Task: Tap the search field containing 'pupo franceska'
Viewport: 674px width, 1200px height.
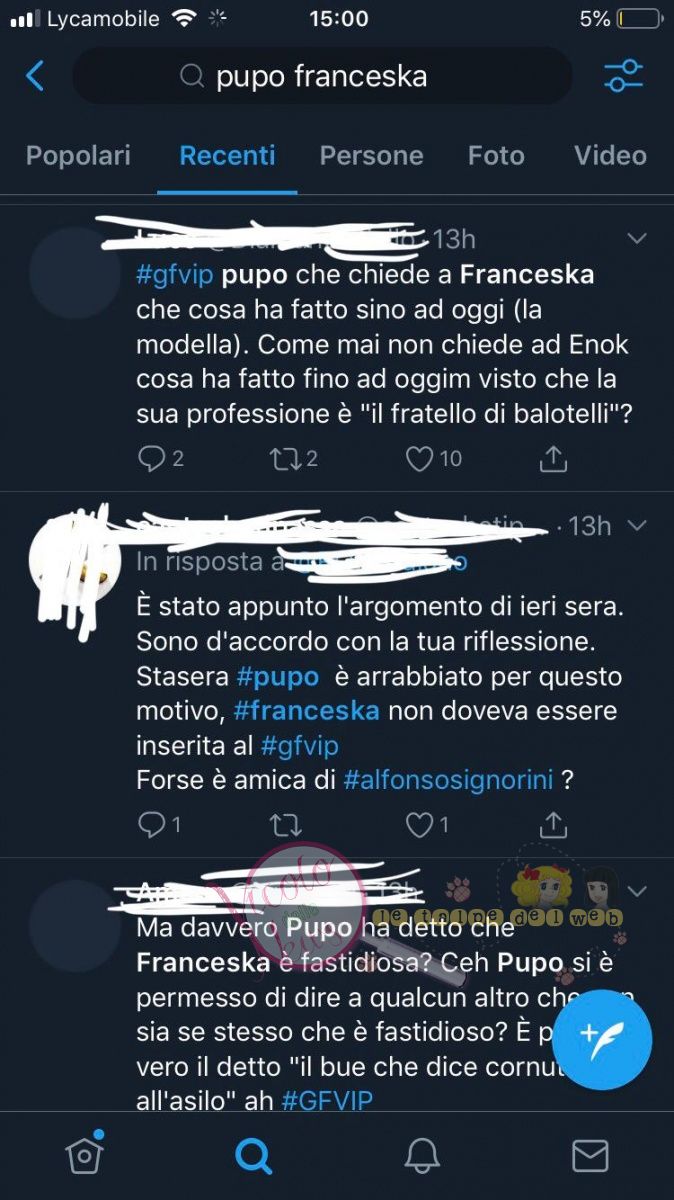Action: [x=322, y=76]
